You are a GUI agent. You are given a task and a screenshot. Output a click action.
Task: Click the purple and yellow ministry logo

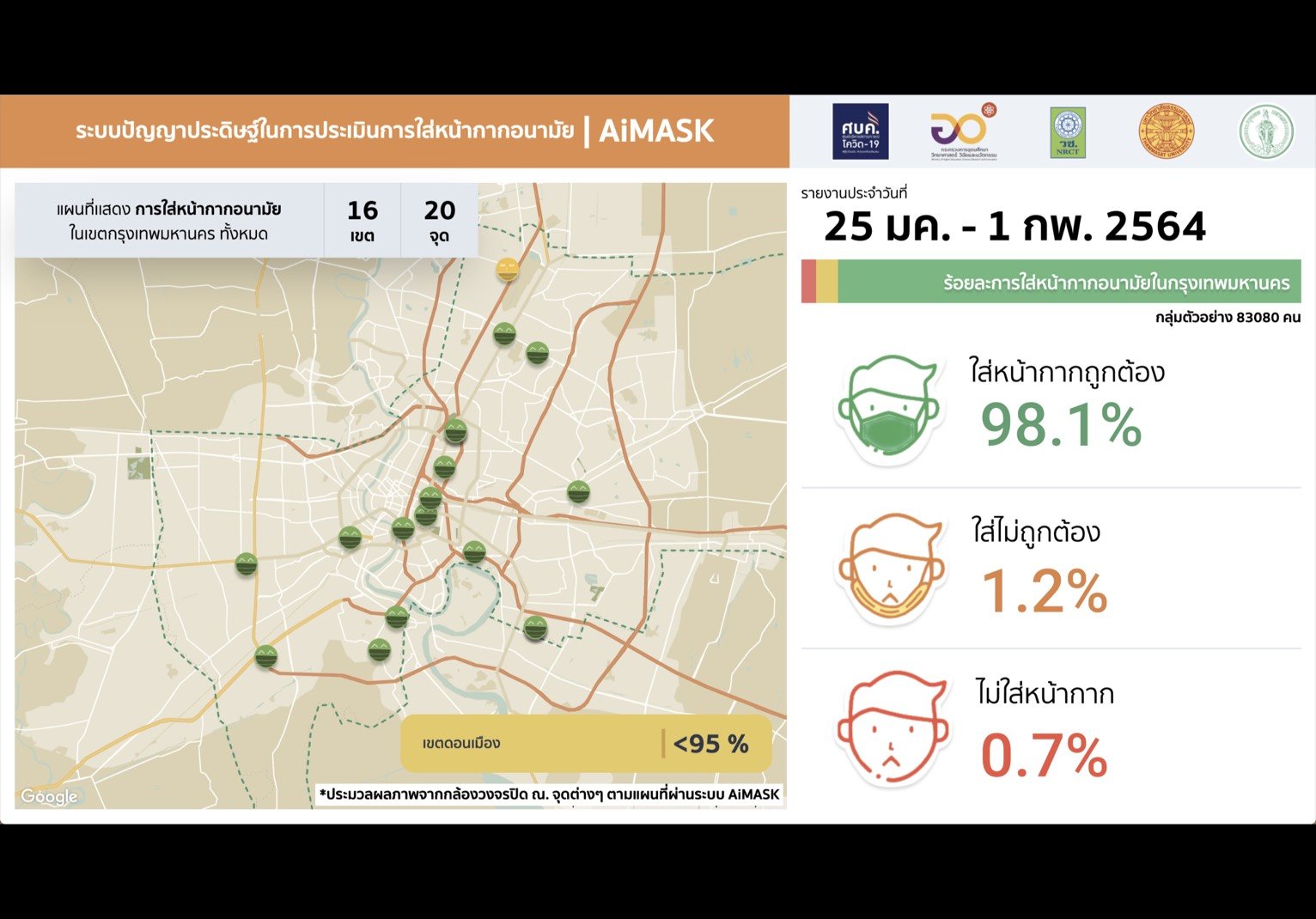(962, 132)
